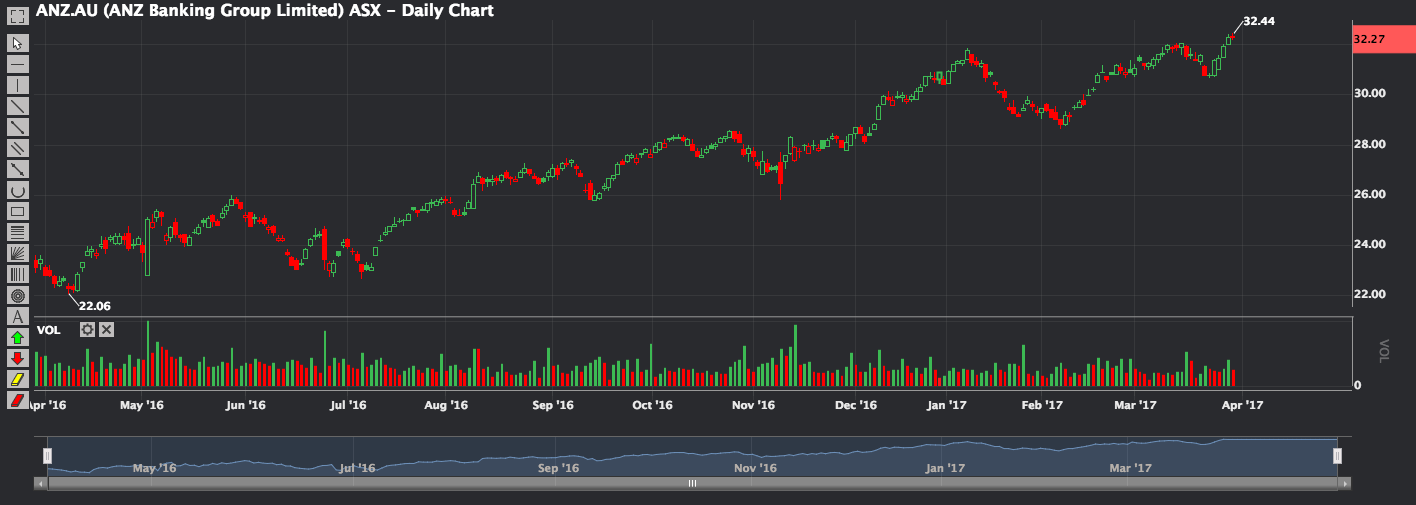Click the Apr '17 date axis label
1416x505 pixels.
(1244, 405)
